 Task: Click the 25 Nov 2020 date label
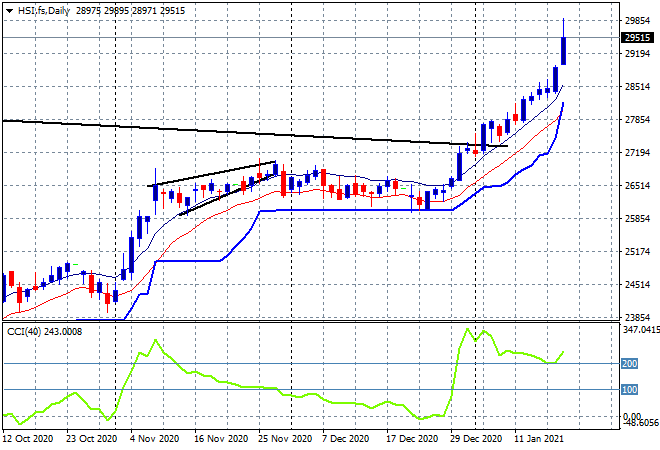[x=285, y=439]
